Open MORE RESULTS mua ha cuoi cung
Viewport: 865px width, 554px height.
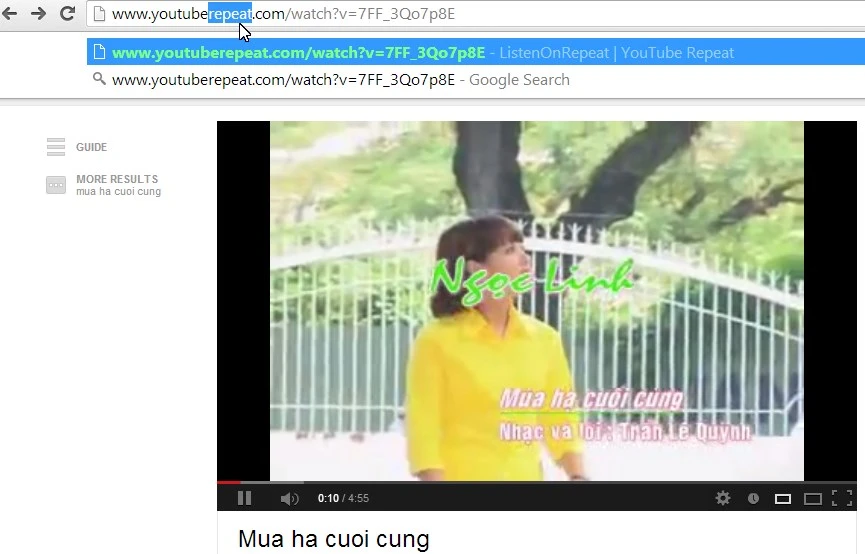coord(118,185)
